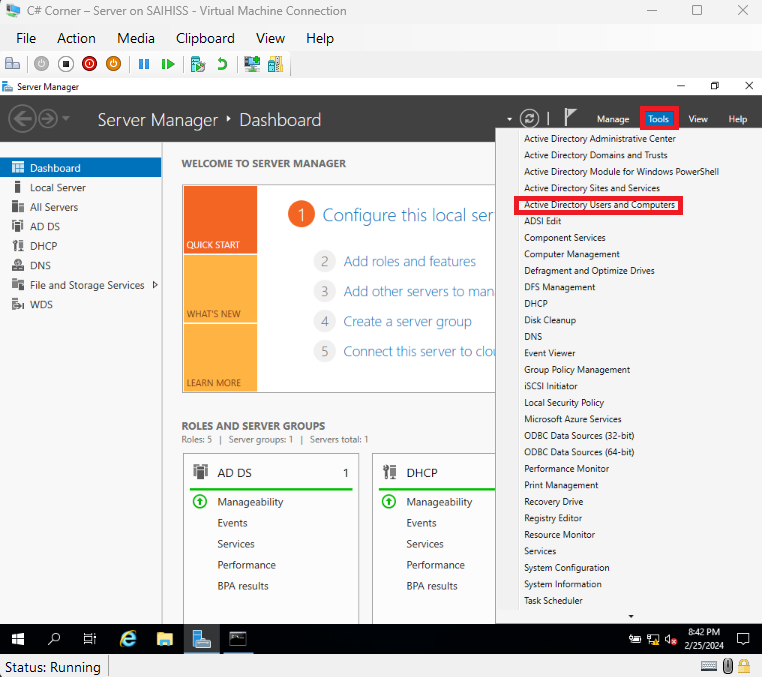Click the Reset VM play icon
762x677 pixels.
(168, 64)
